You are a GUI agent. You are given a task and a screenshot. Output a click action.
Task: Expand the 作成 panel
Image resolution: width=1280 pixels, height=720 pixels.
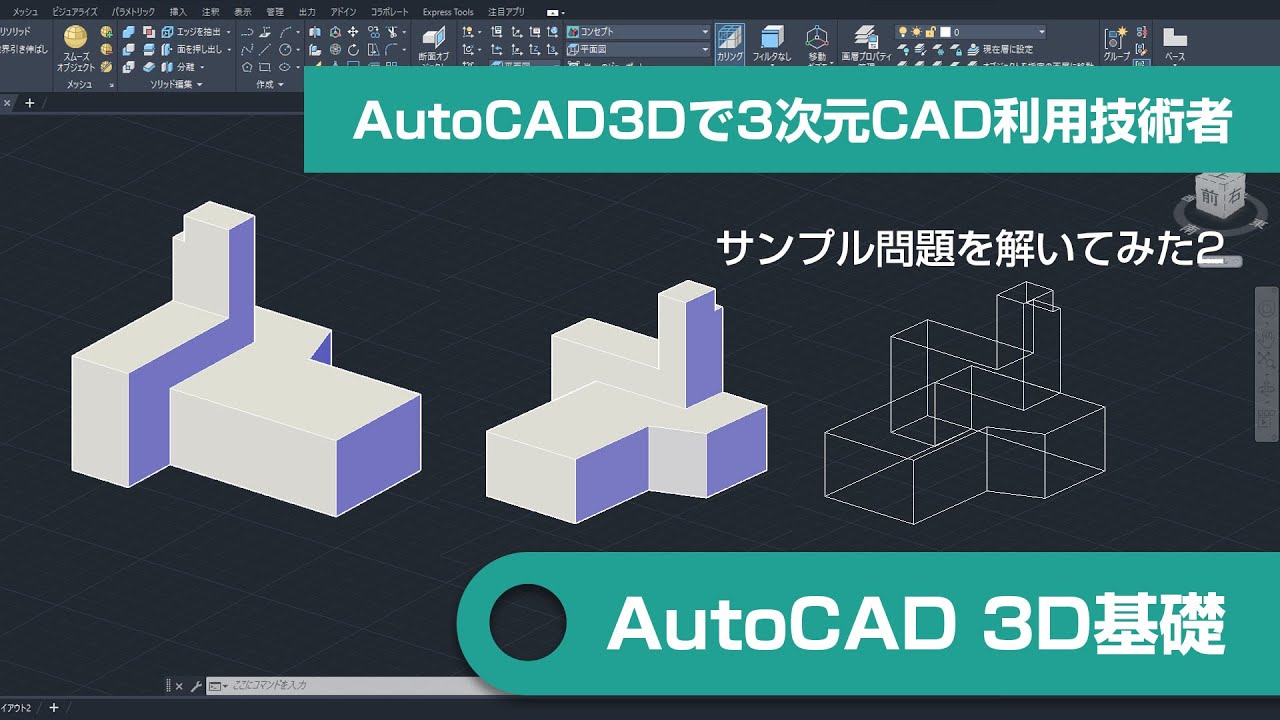point(271,85)
